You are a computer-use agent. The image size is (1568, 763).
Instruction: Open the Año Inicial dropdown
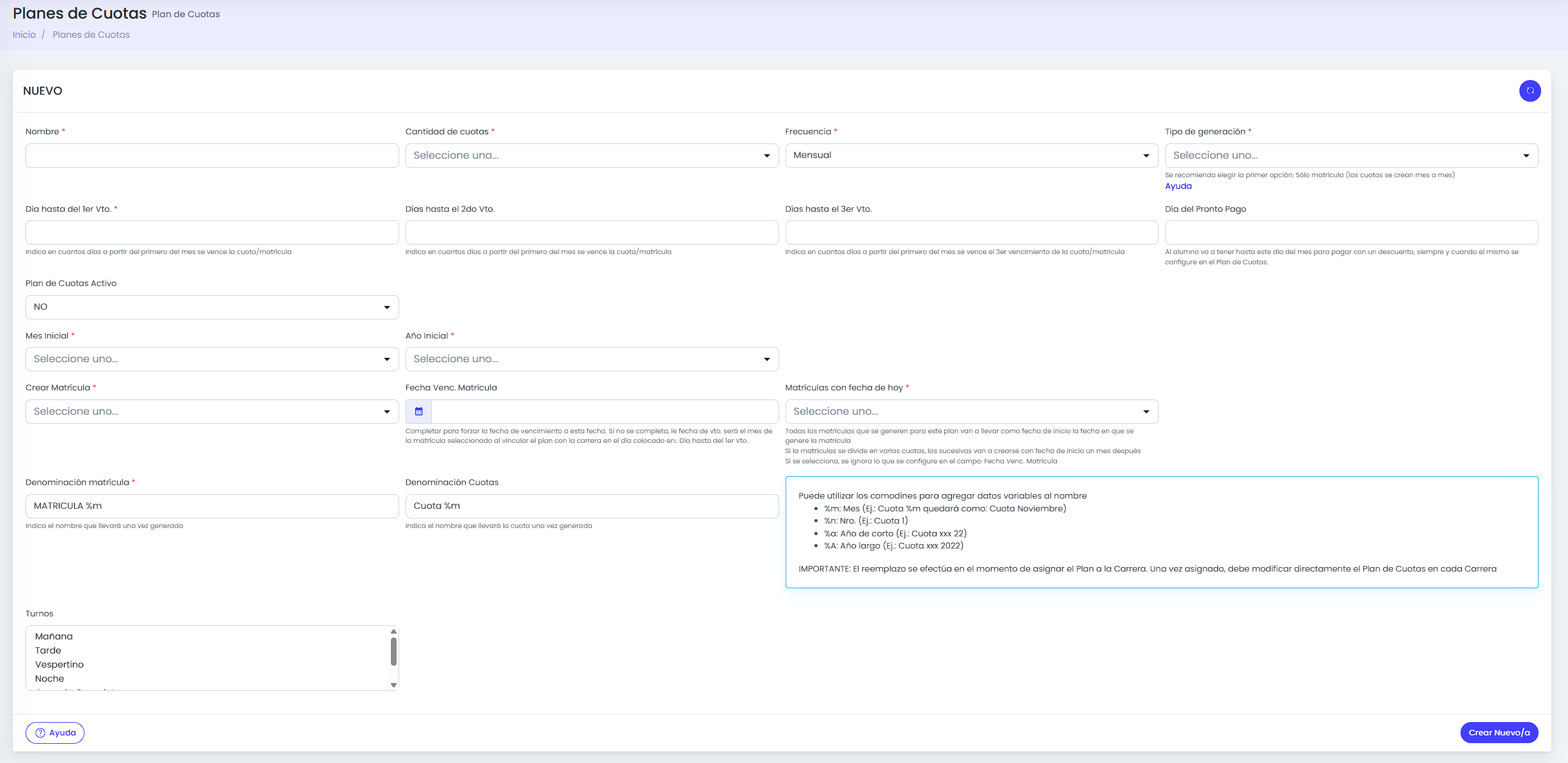tap(592, 359)
